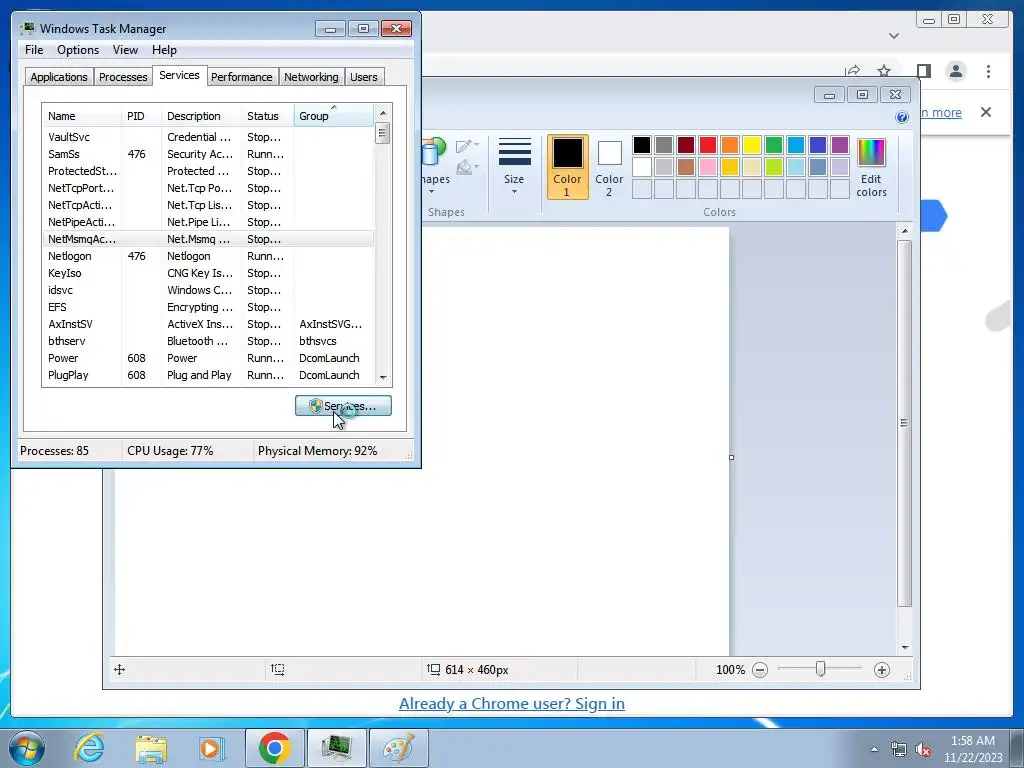This screenshot has height=768, width=1024.
Task: Show hidden tray icons arrow
Action: pos(874,750)
